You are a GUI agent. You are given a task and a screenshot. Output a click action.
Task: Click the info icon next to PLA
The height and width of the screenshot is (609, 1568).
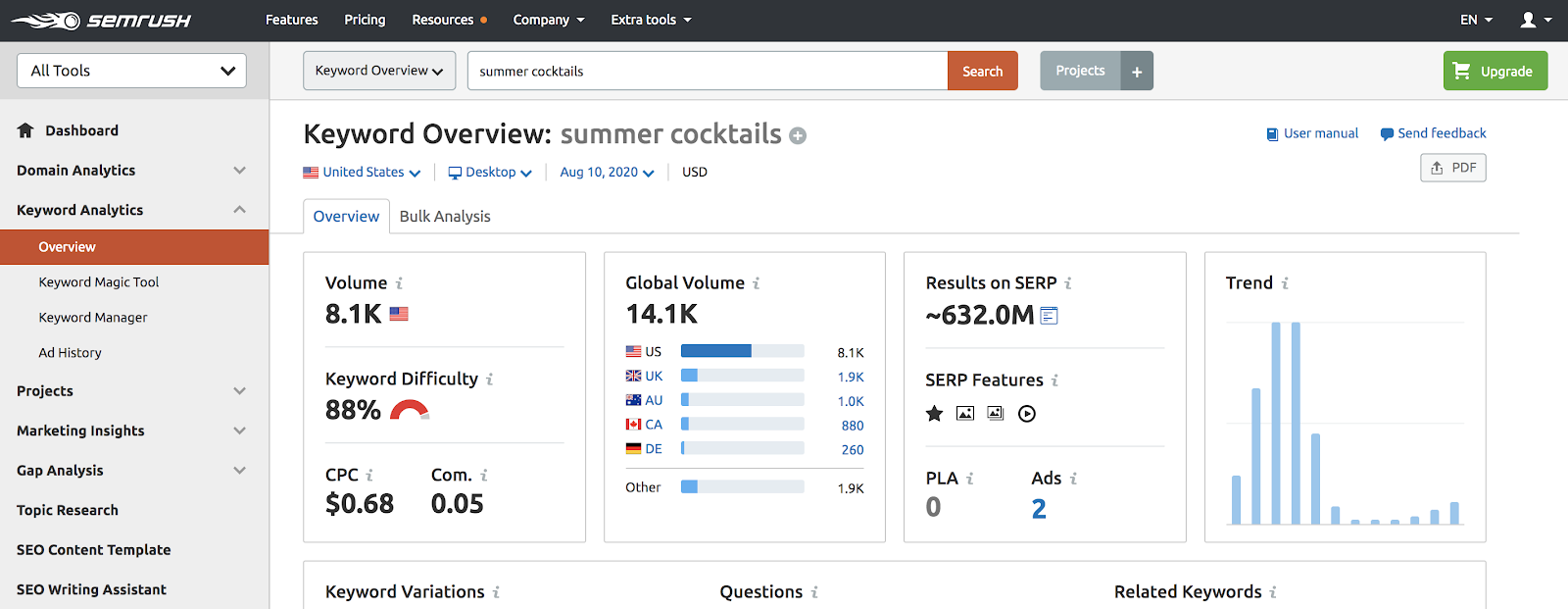tap(970, 479)
